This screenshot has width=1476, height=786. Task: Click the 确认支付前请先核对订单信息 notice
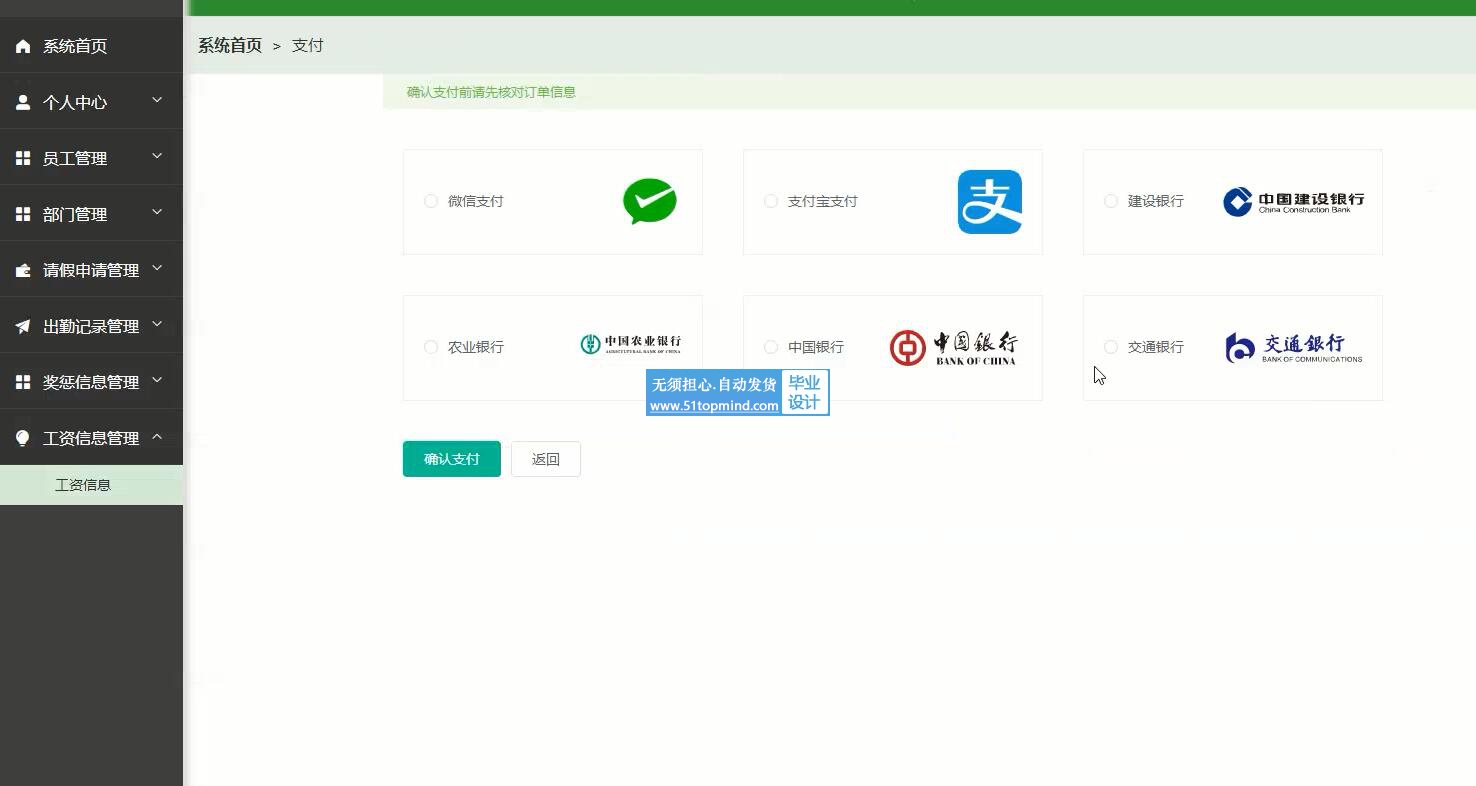coord(491,92)
